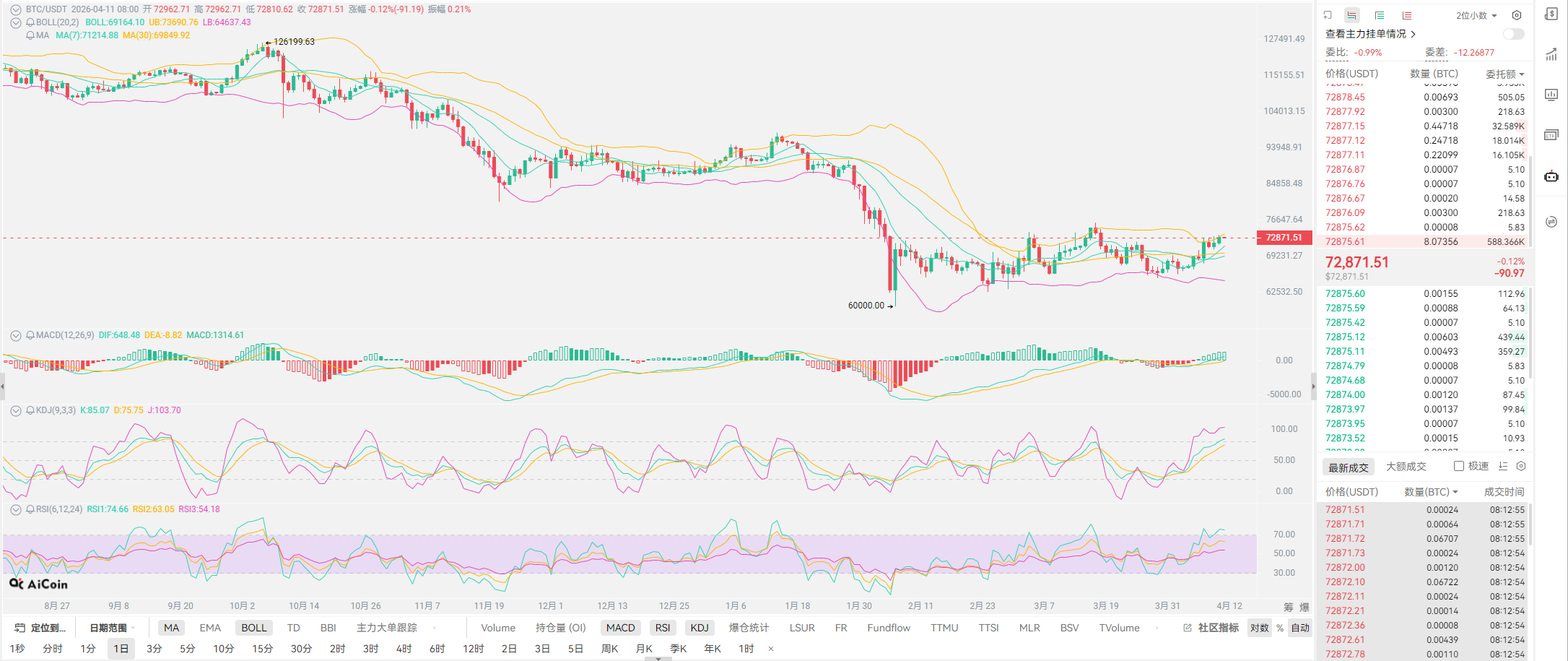Click the 社区指标 community indicators link
1568x661 pixels.
1217,628
